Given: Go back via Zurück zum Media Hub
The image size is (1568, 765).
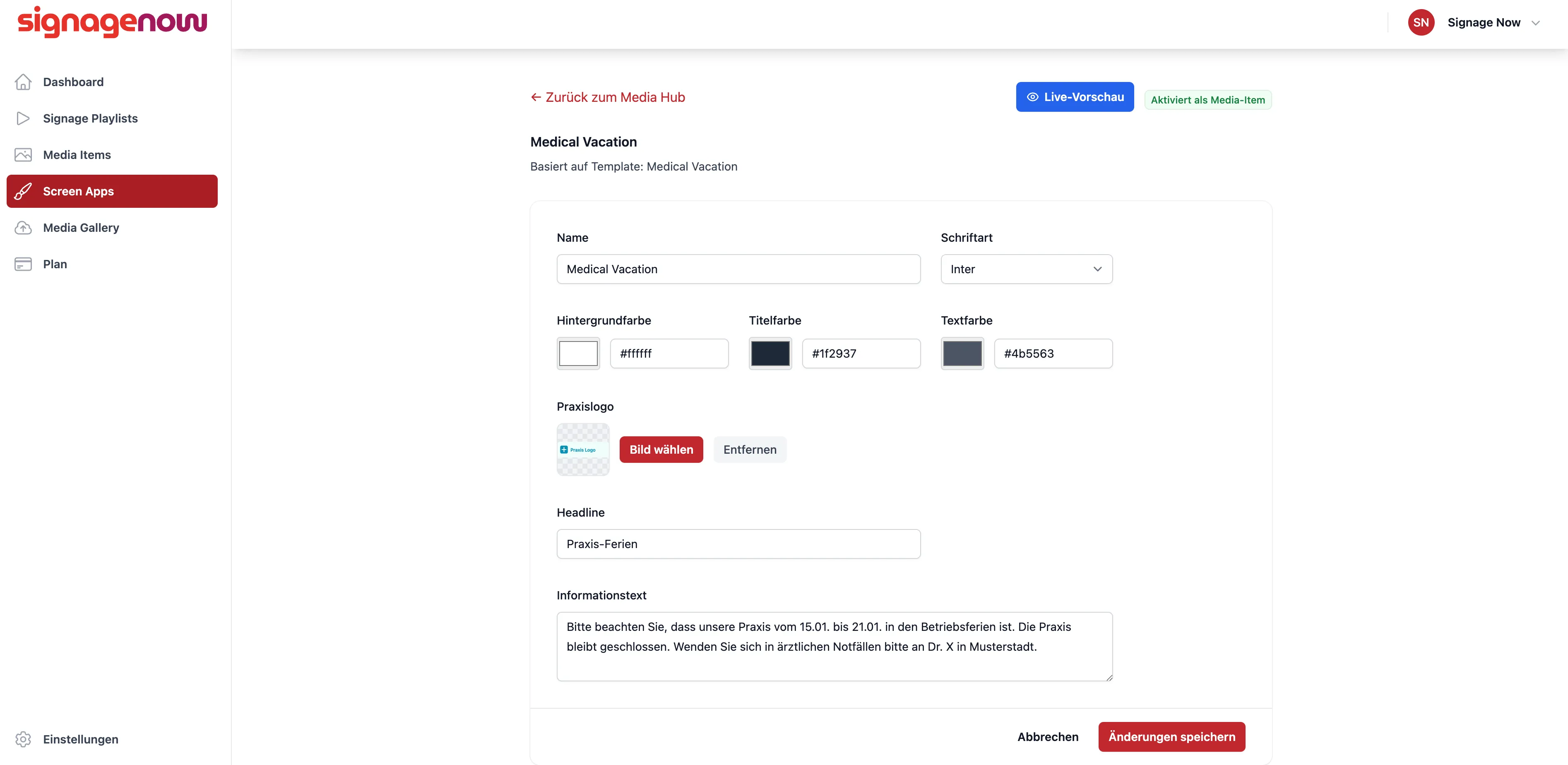Looking at the screenshot, I should (608, 97).
